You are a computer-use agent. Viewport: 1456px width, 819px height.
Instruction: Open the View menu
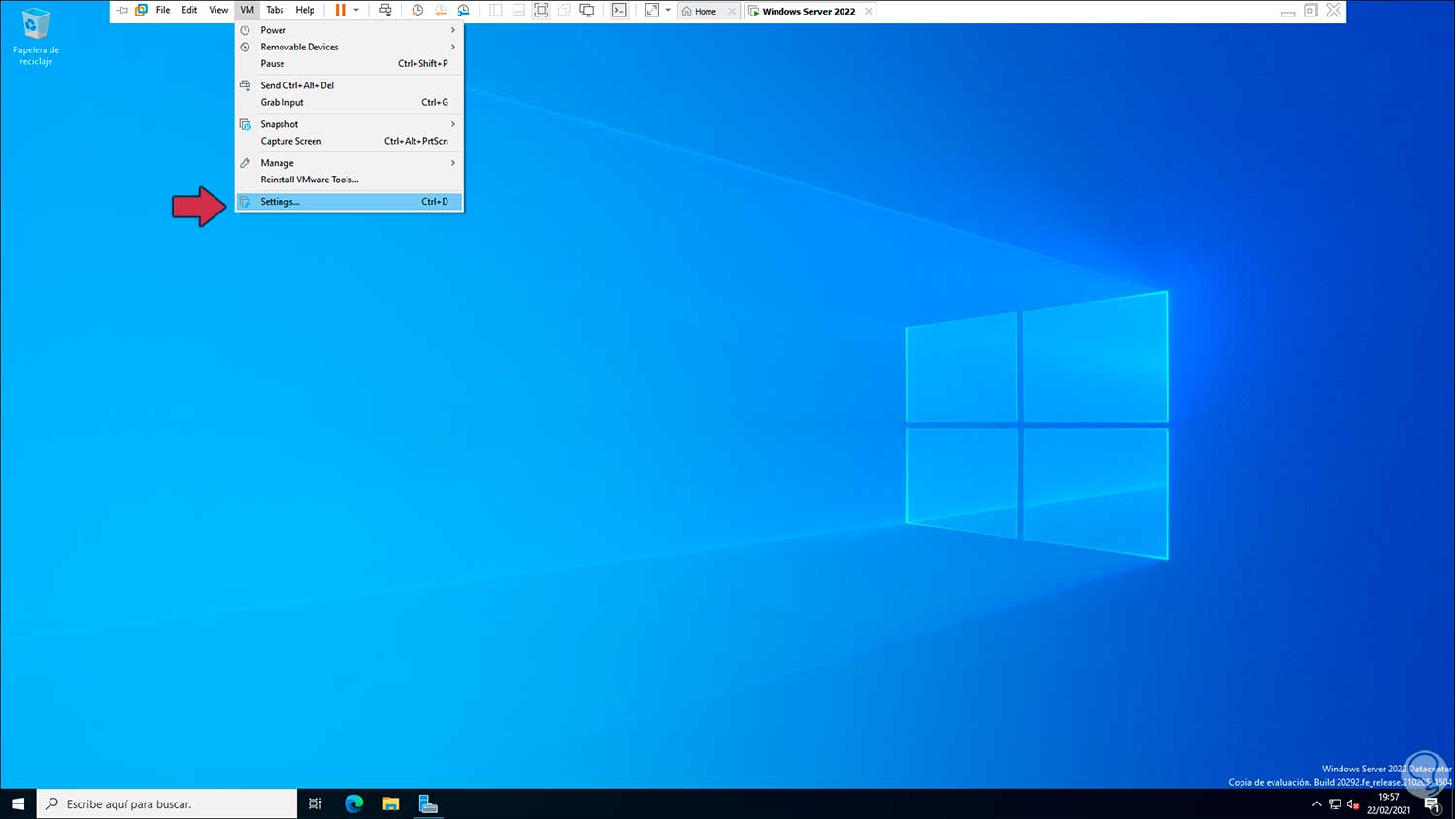[218, 11]
